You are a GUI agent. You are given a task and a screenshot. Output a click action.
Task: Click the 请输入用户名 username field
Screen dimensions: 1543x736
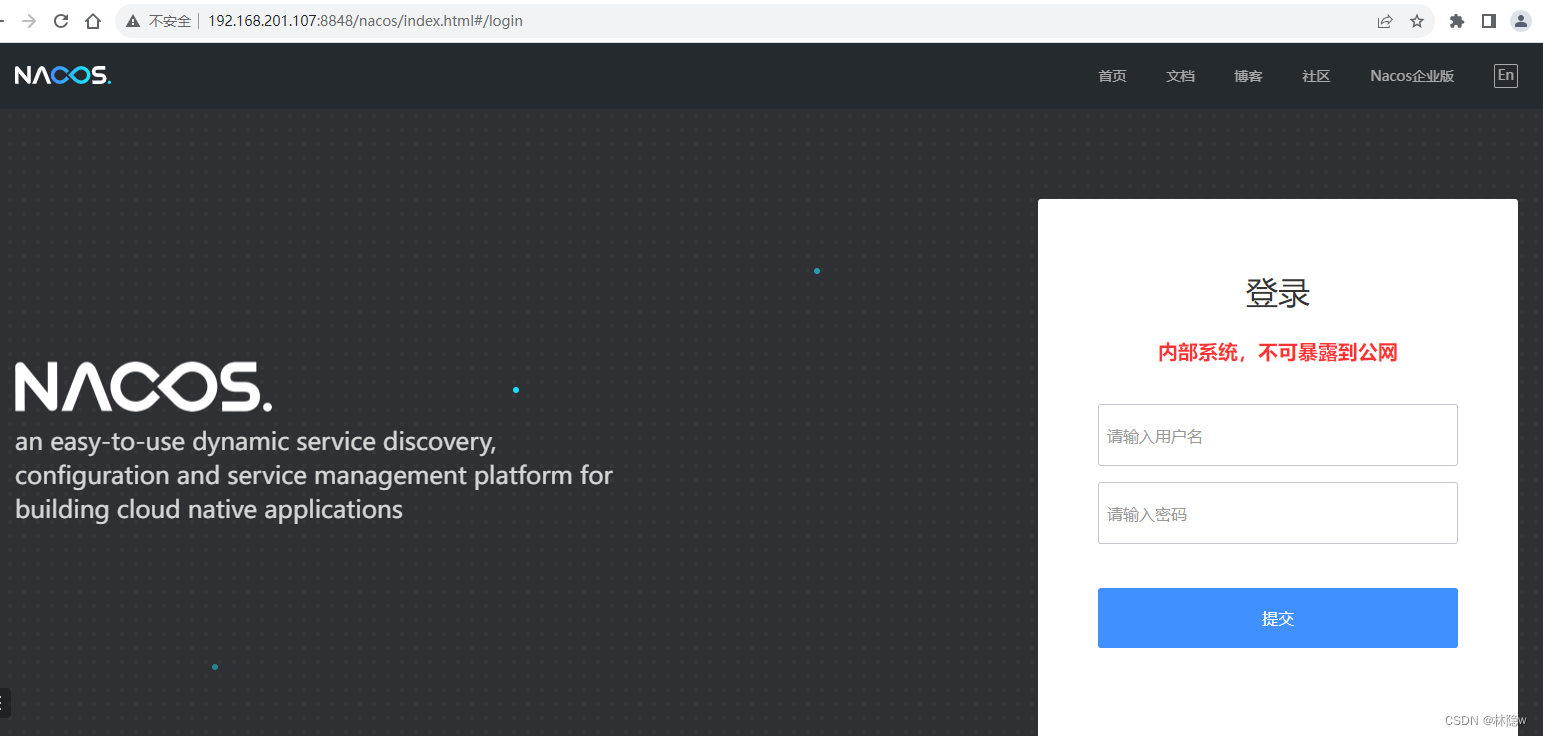(1277, 435)
